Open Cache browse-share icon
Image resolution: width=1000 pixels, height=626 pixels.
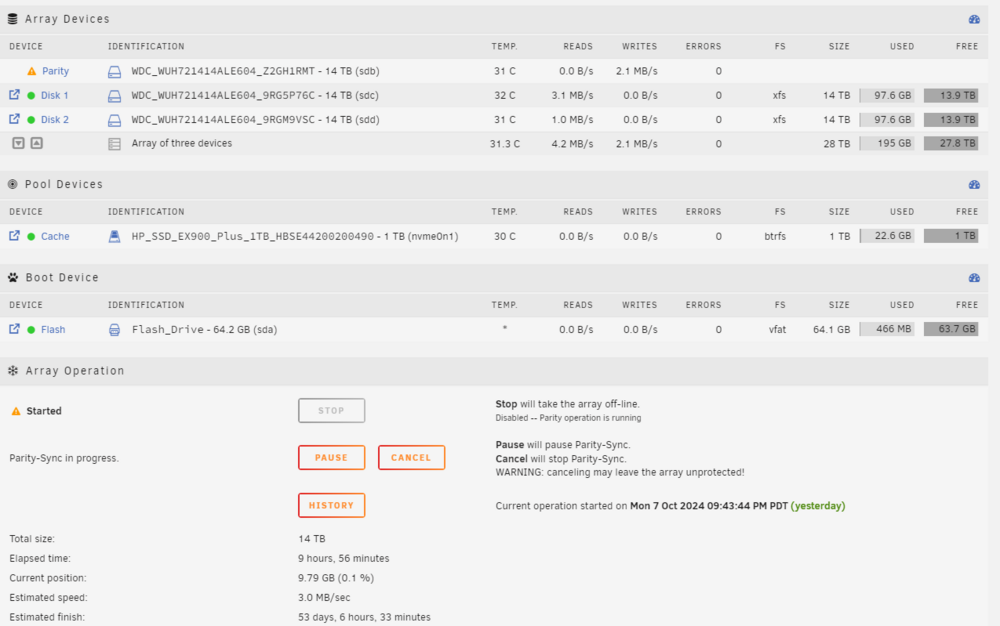click(x=14, y=236)
